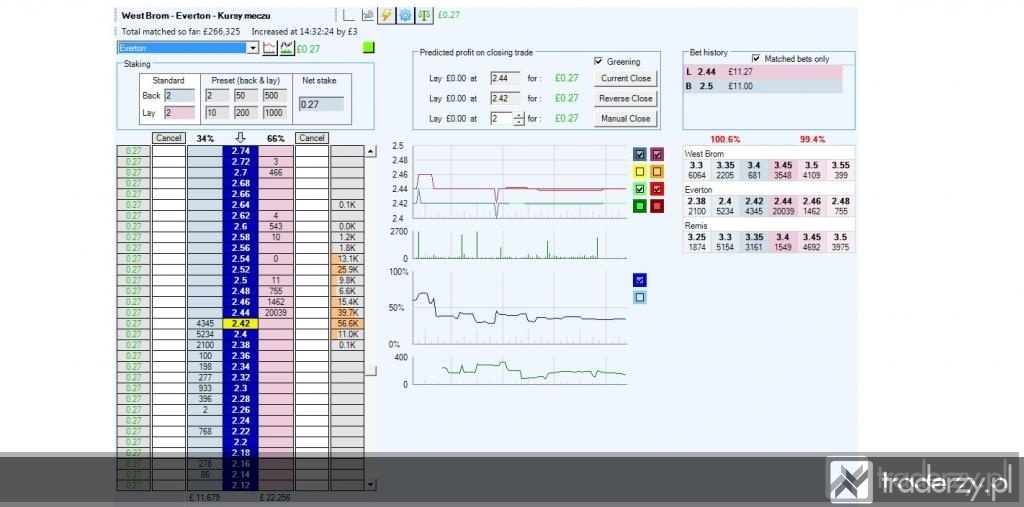Click the Standard Back stake field
This screenshot has width=1024, height=507.
pos(180,95)
